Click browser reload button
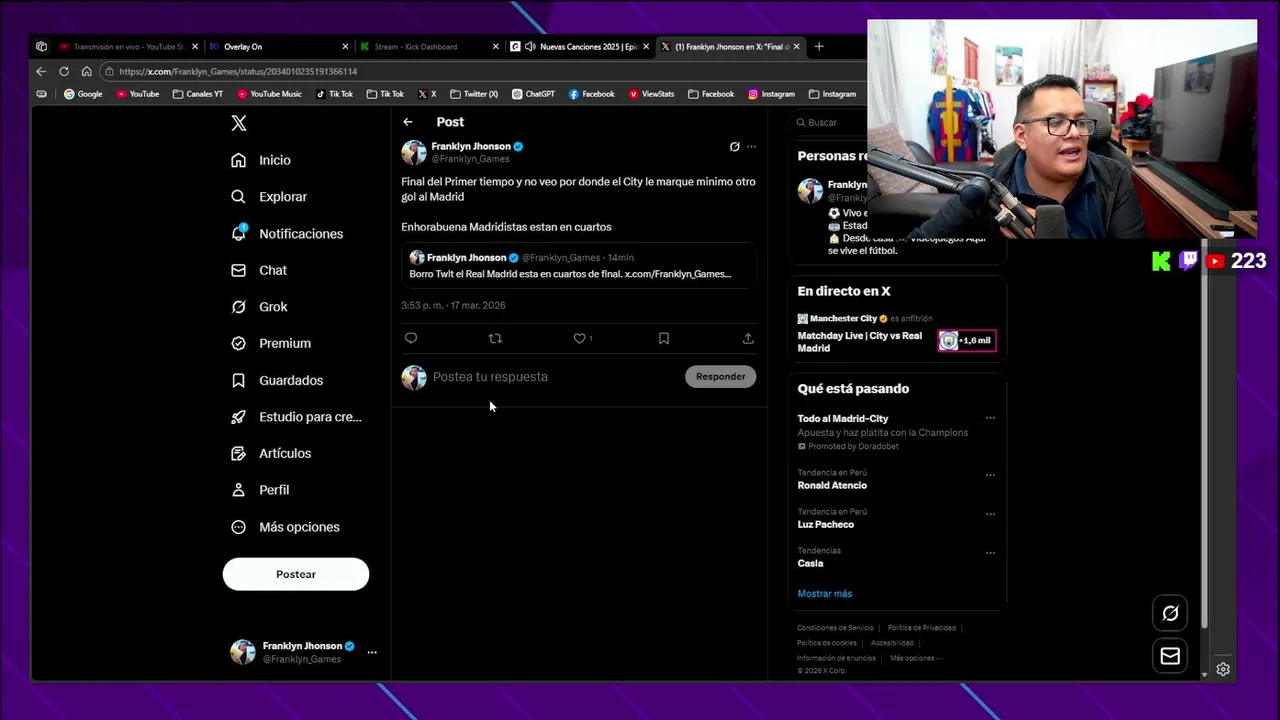Image resolution: width=1280 pixels, height=720 pixels. 64,71
